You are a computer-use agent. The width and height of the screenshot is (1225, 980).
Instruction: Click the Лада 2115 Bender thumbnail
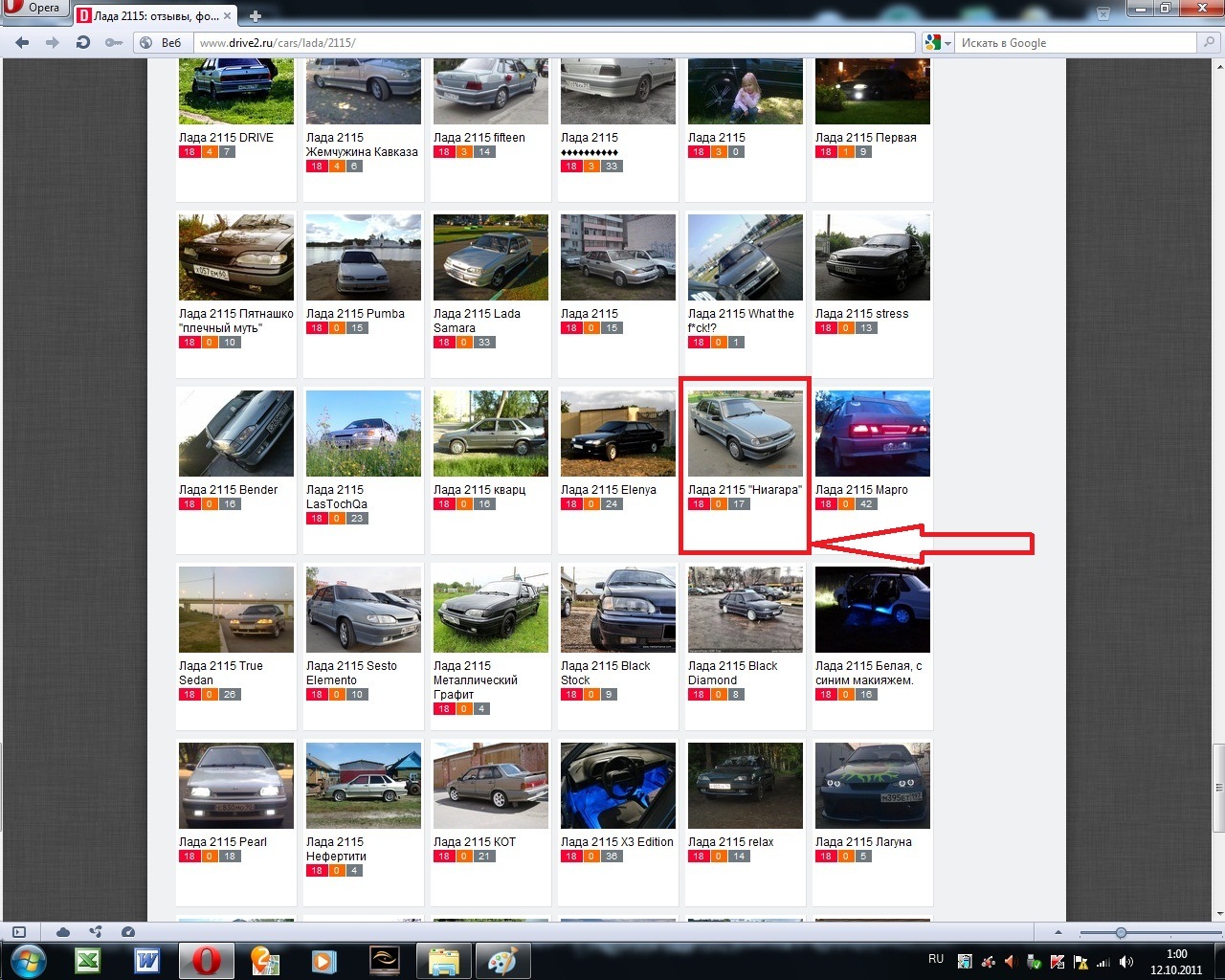[236, 434]
